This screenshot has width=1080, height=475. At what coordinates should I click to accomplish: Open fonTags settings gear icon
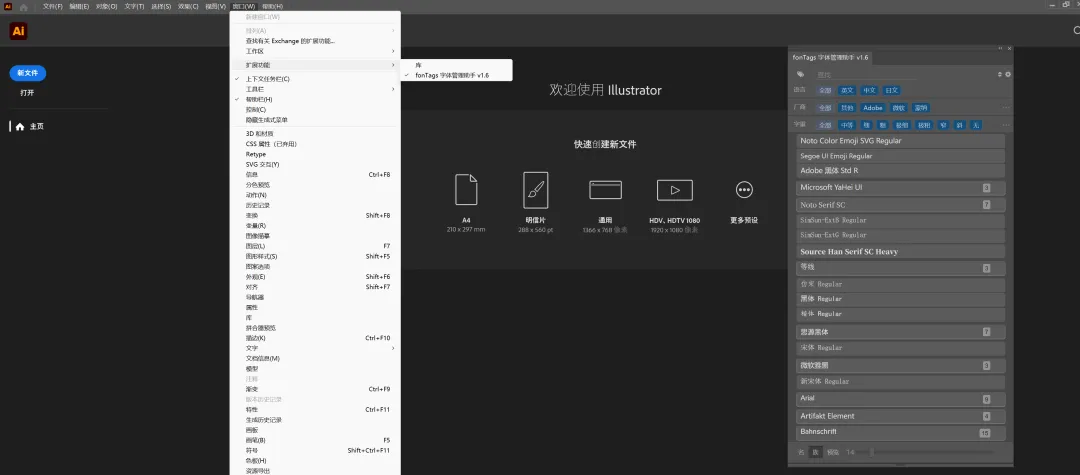1008,74
